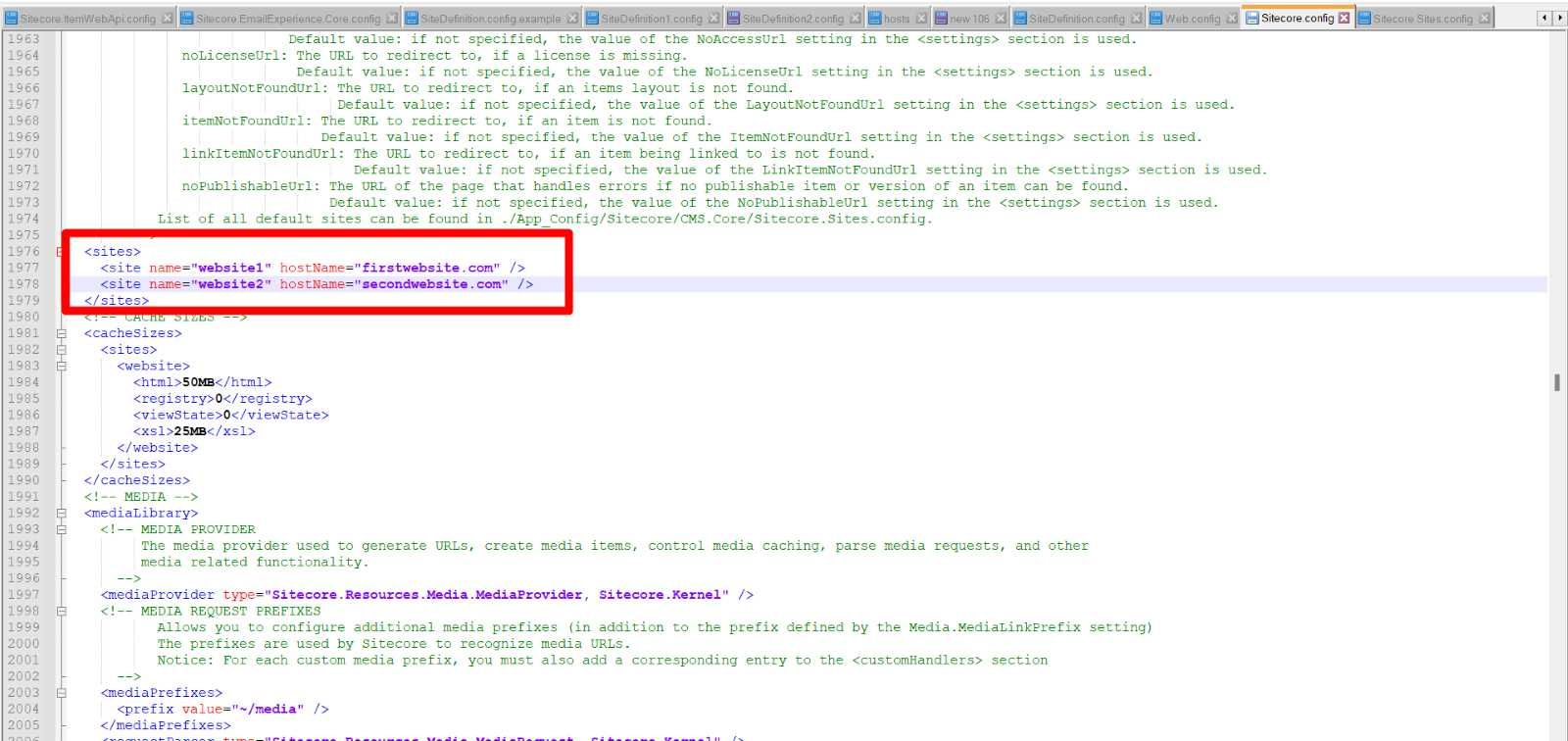Close the Sitecore.Sites.config tab
Viewport: 1568px width, 741px height.
click(1486, 18)
